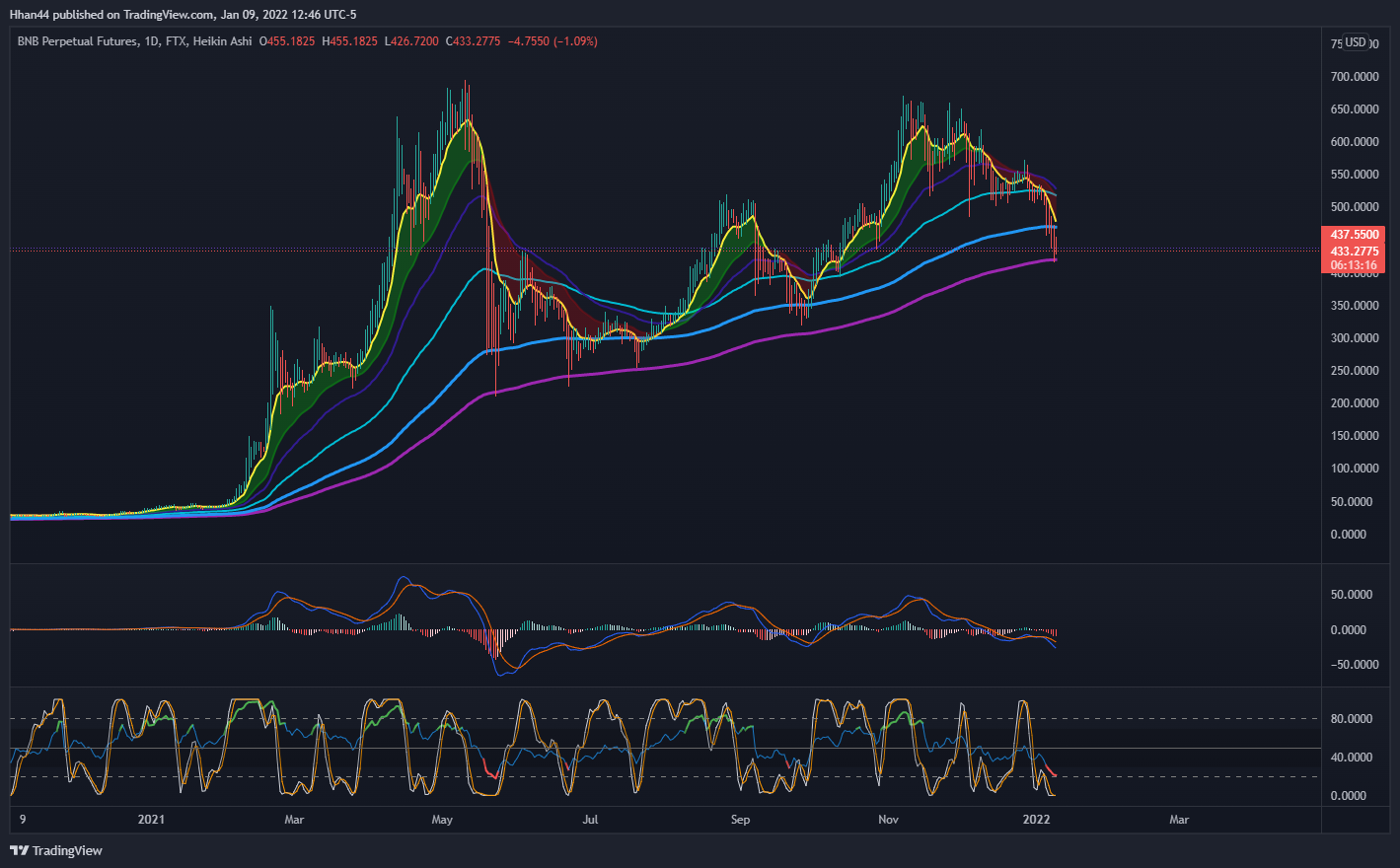Screen dimensions: 1400x868
Task: Open the USD currency selector
Action: [1356, 42]
